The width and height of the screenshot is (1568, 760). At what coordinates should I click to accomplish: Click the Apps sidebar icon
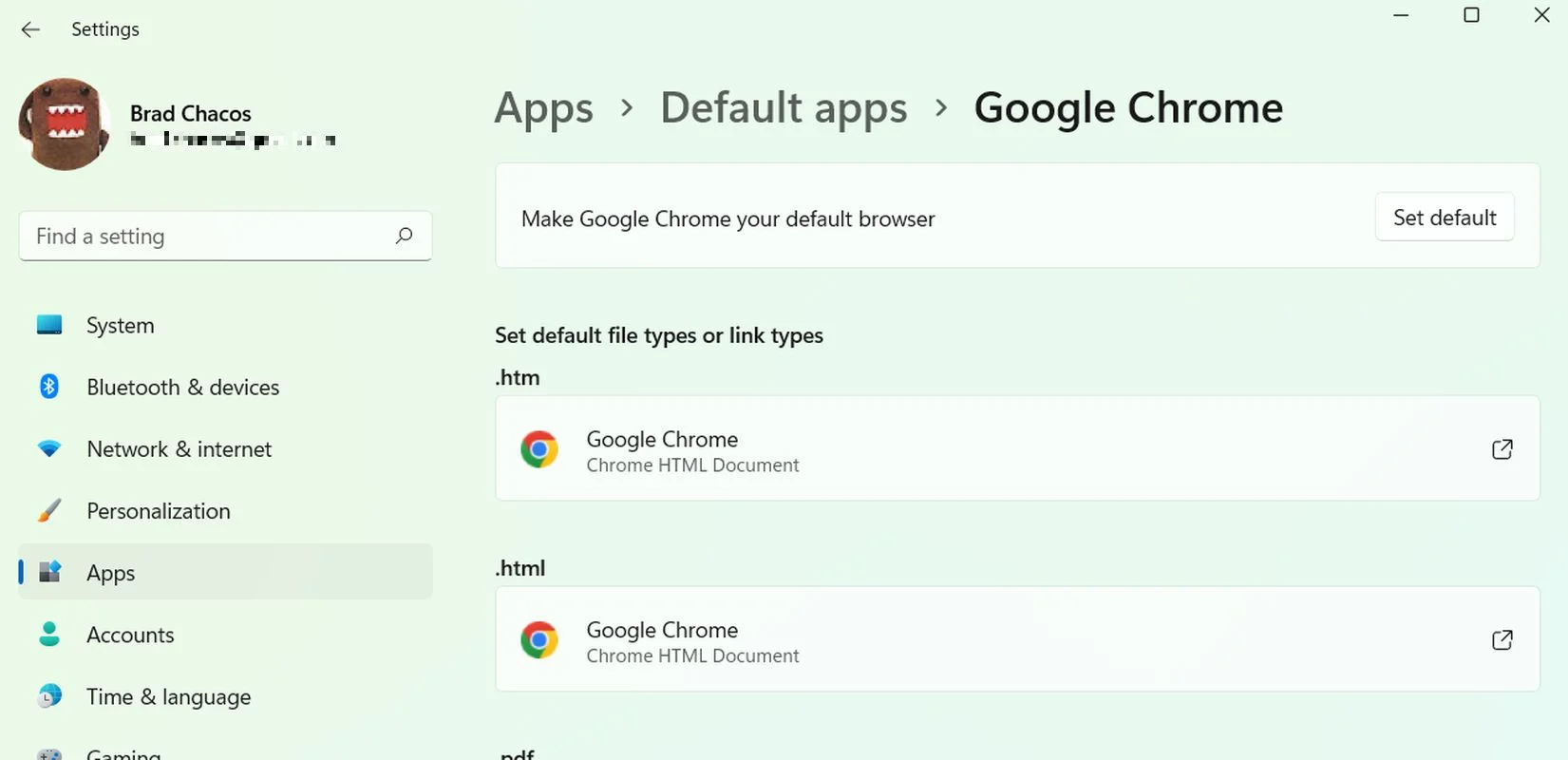coord(49,572)
